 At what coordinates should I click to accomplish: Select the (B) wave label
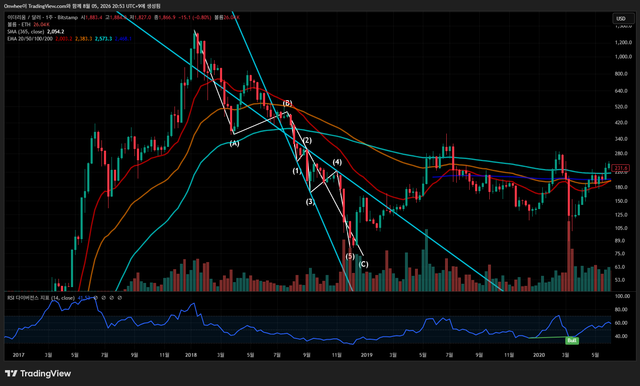pyautogui.click(x=287, y=103)
